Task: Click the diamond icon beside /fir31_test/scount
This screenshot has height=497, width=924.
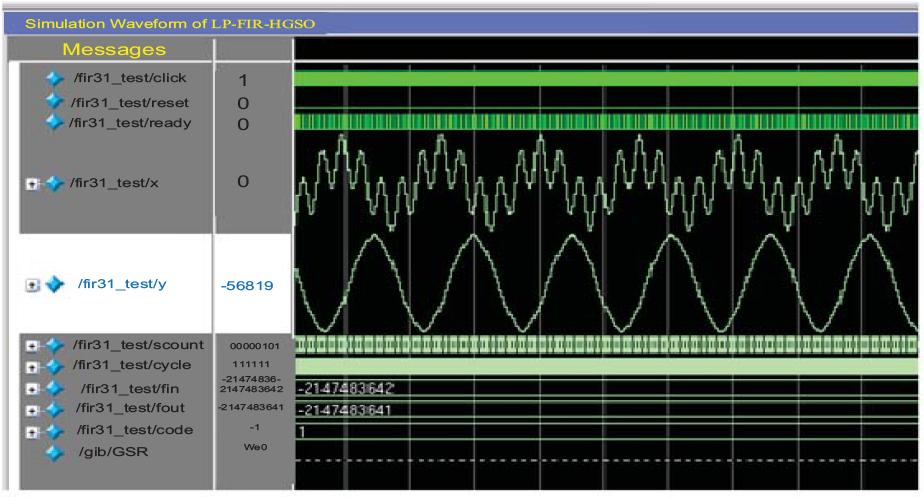Action: tap(52, 346)
